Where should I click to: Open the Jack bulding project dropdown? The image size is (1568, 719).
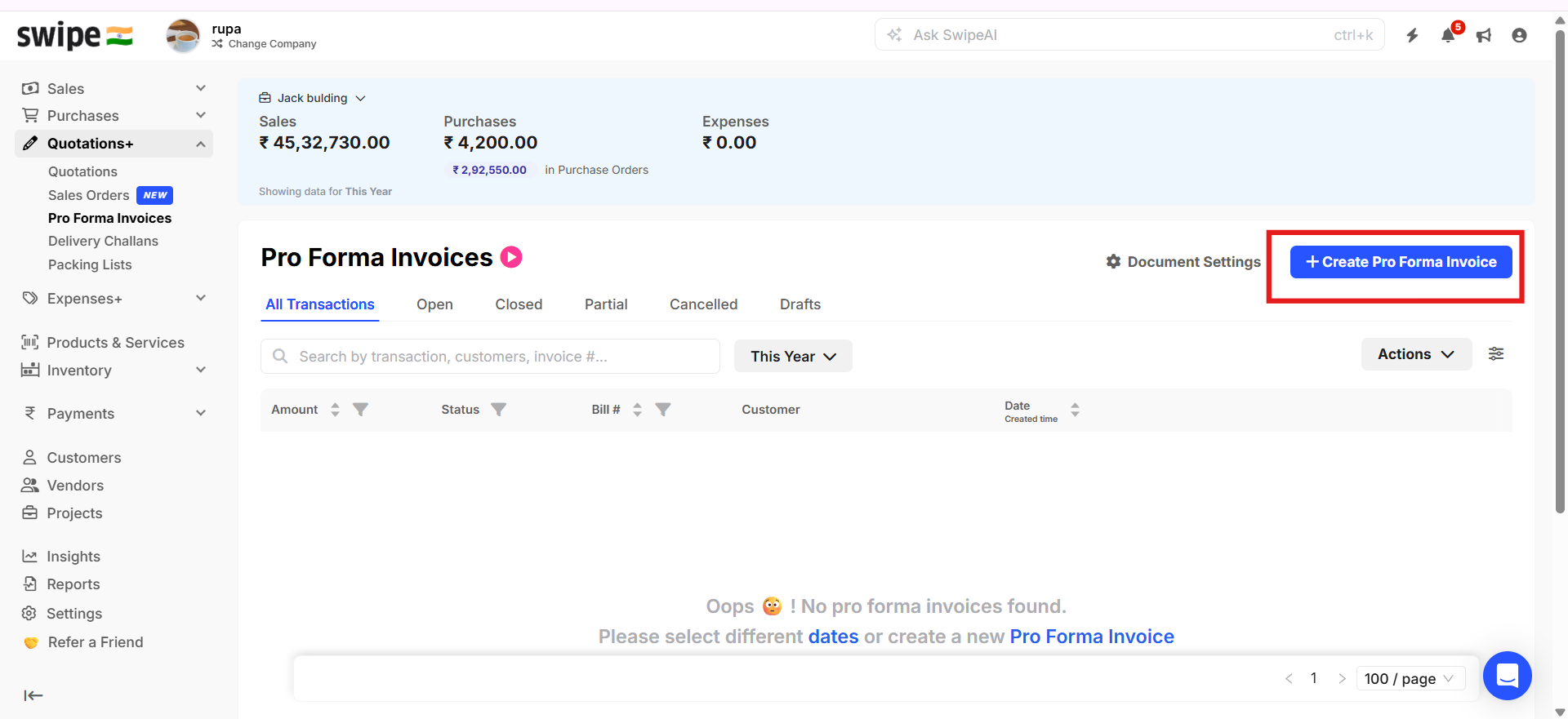click(x=312, y=98)
